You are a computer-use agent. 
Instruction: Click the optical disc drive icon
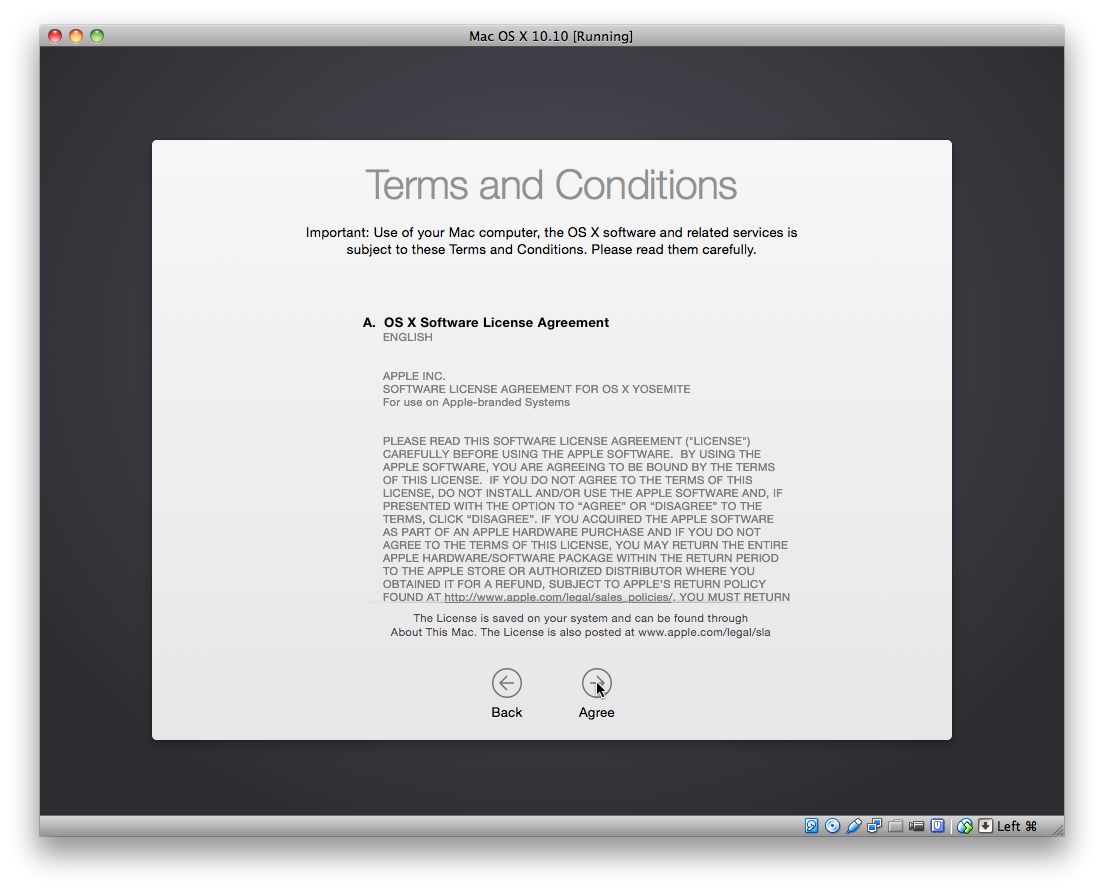(x=832, y=826)
